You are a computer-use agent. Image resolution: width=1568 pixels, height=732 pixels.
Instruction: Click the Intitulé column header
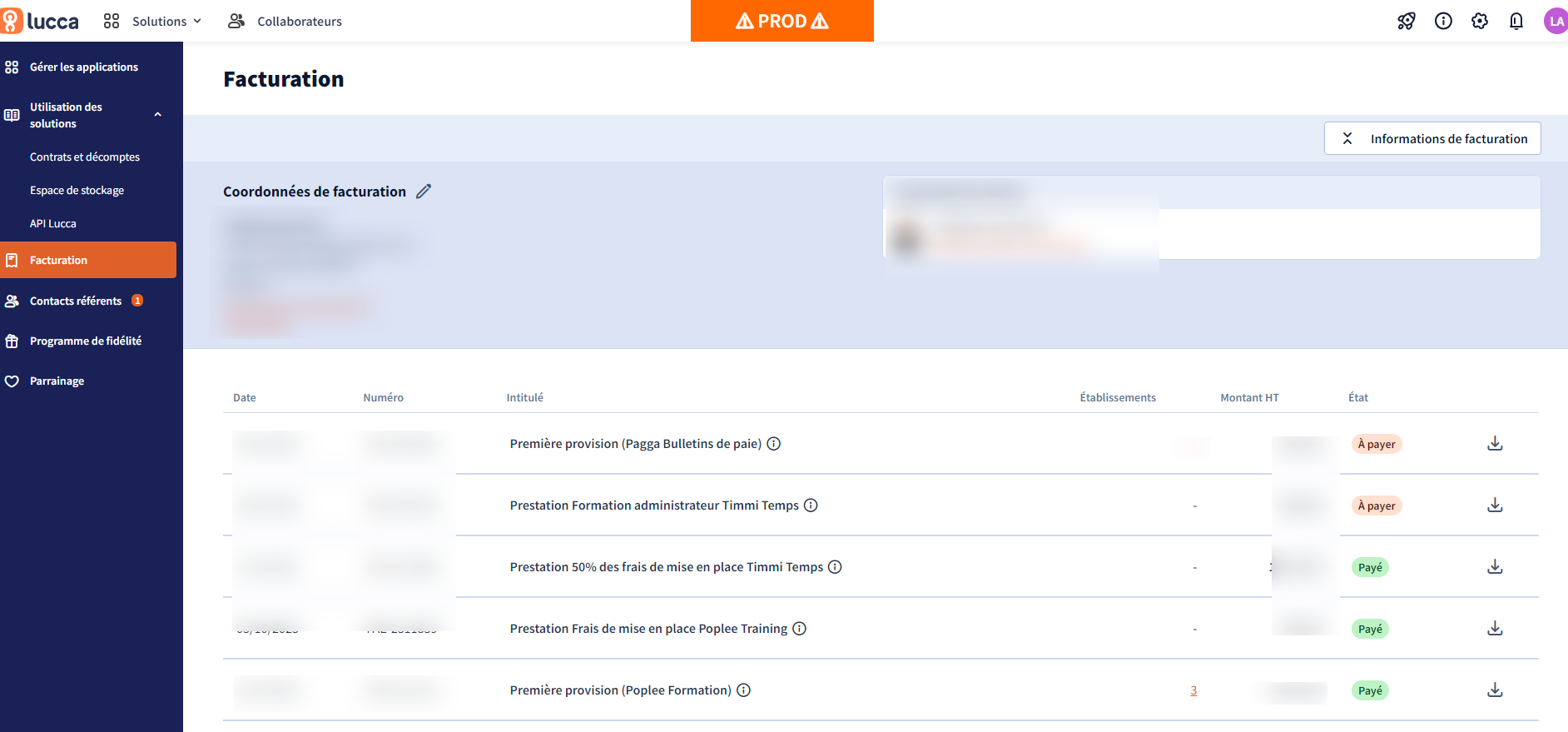coord(524,398)
